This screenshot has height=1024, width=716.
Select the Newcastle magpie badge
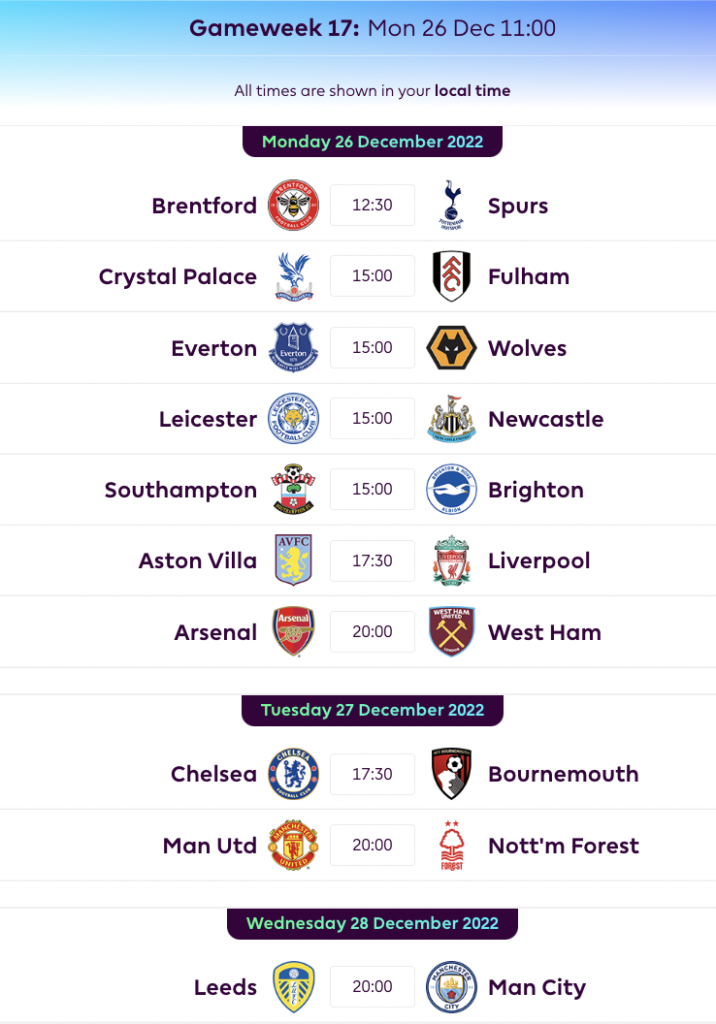click(x=451, y=418)
